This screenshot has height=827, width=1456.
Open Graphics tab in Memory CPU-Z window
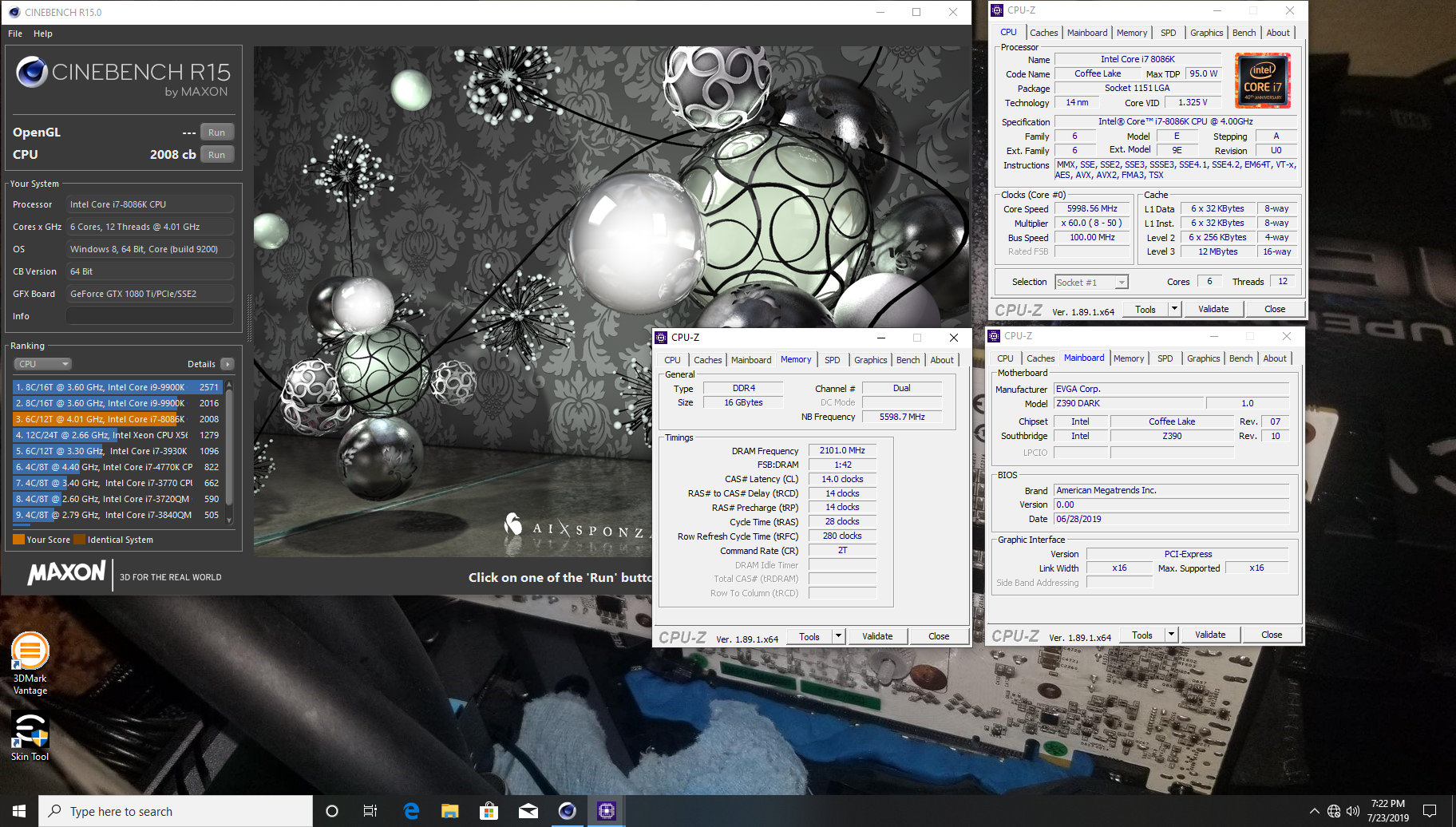(x=870, y=360)
